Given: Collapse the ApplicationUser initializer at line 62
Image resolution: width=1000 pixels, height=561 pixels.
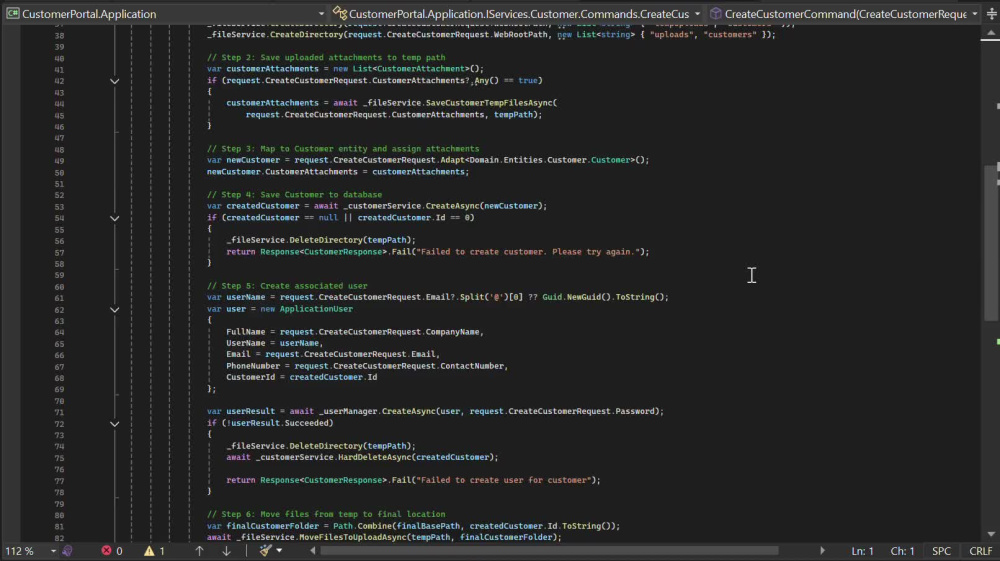Looking at the screenshot, I should (x=114, y=310).
